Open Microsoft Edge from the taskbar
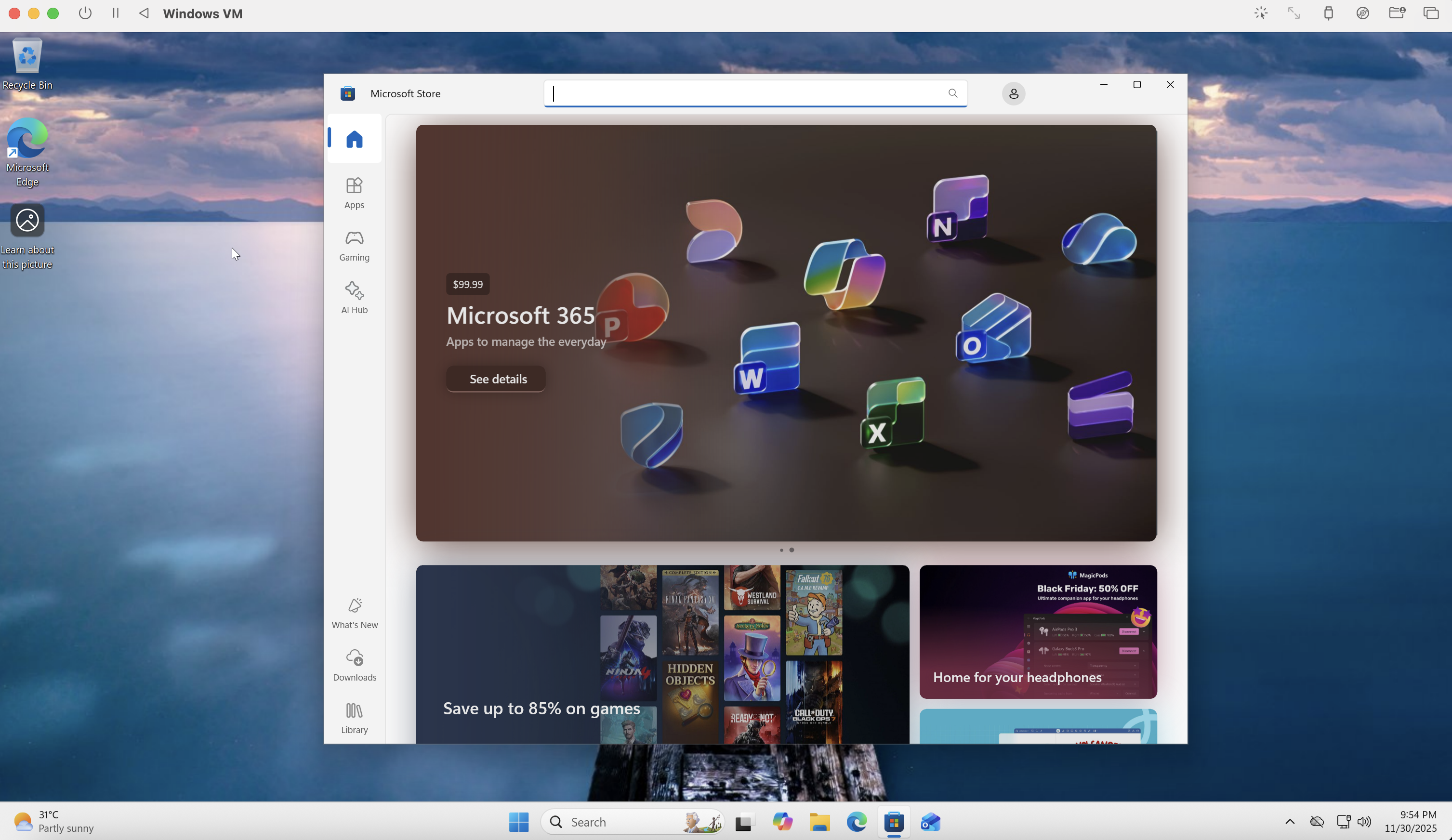The image size is (1452, 840). (x=856, y=822)
